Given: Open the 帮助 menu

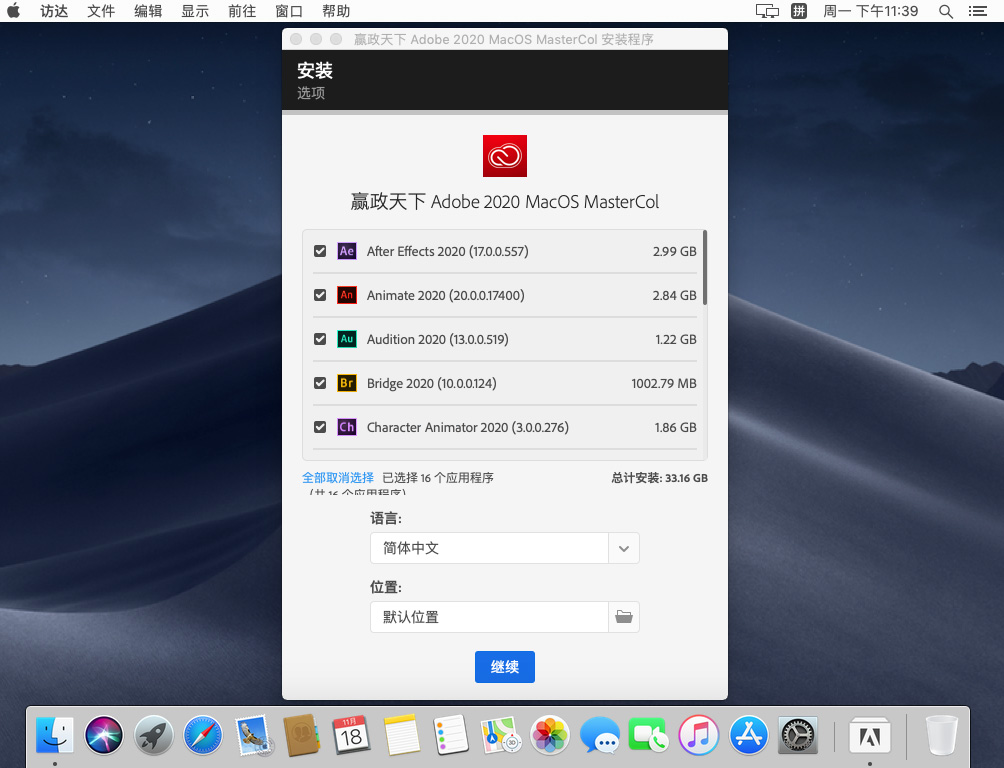Looking at the screenshot, I should (336, 11).
